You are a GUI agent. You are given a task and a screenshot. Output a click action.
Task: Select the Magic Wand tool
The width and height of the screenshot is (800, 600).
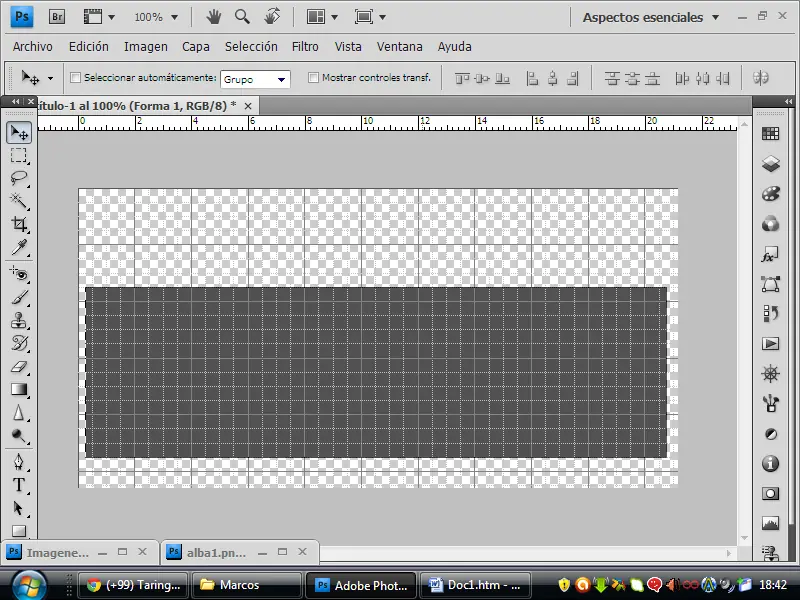point(19,201)
